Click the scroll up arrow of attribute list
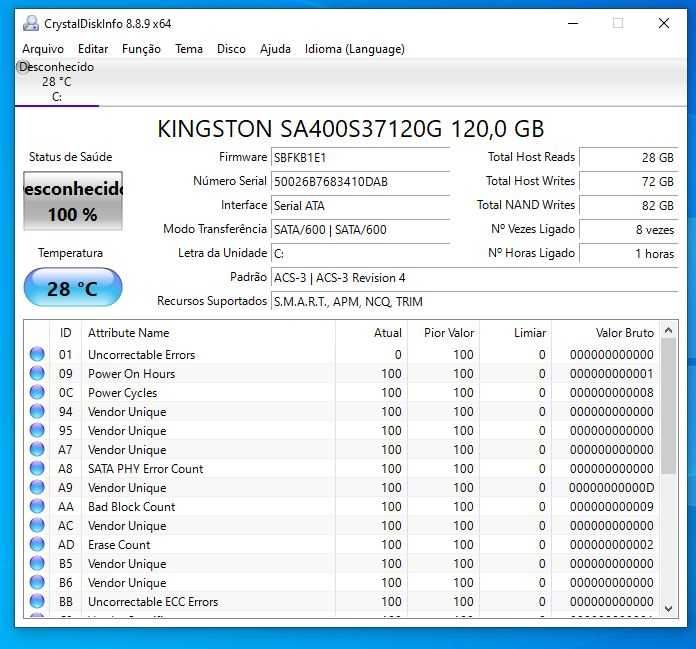The image size is (696, 649). [668, 330]
